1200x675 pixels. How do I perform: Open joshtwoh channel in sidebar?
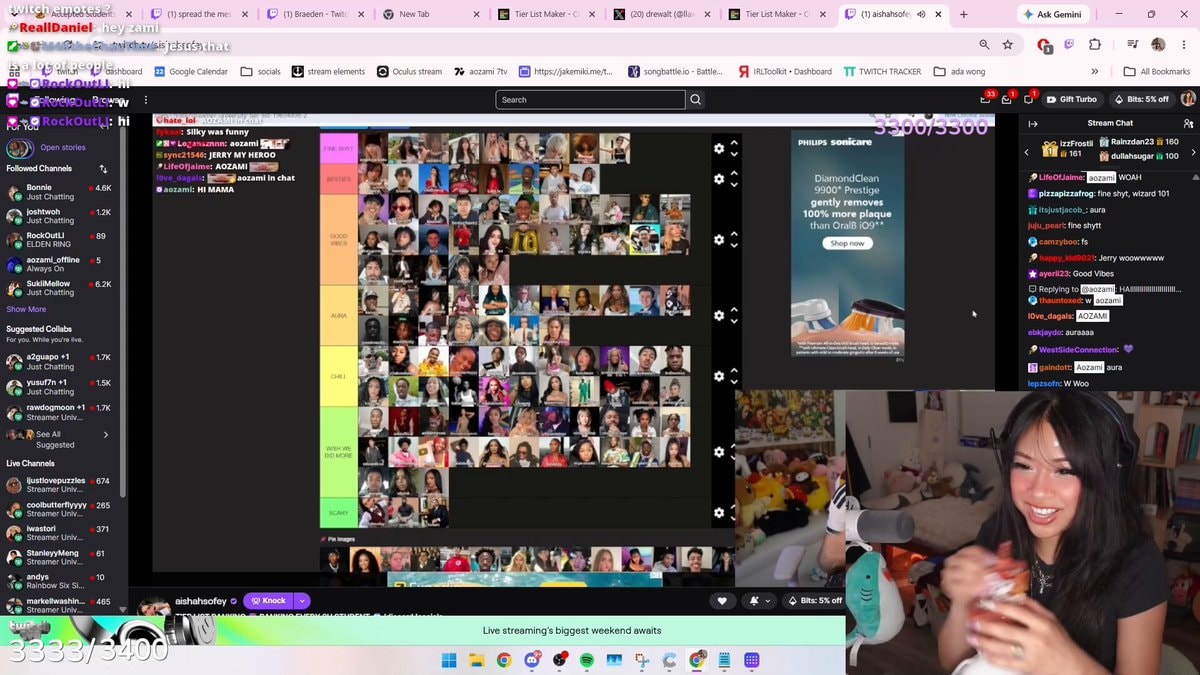pyautogui.click(x=60, y=217)
